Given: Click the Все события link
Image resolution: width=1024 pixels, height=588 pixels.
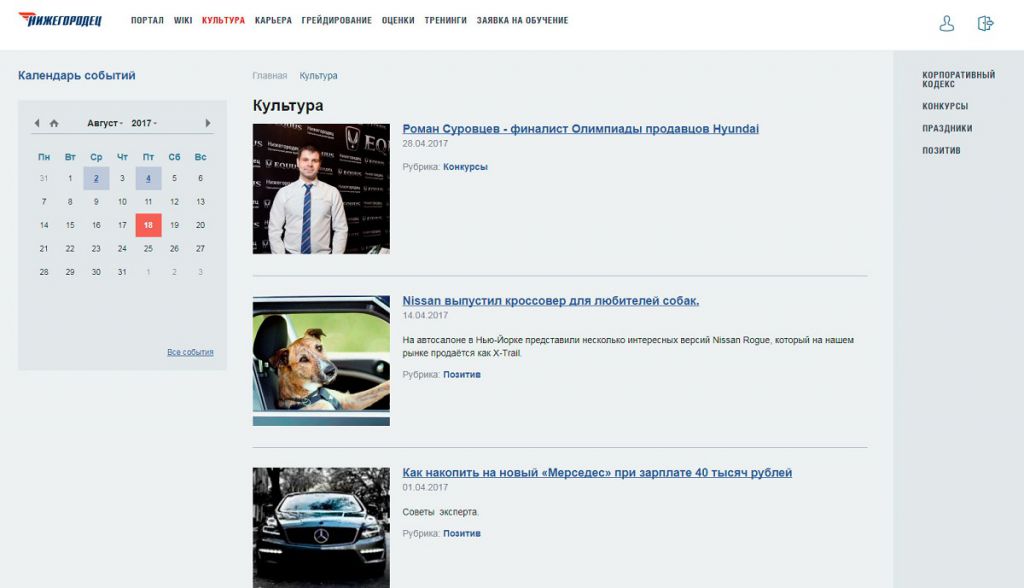Looking at the screenshot, I should (190, 352).
